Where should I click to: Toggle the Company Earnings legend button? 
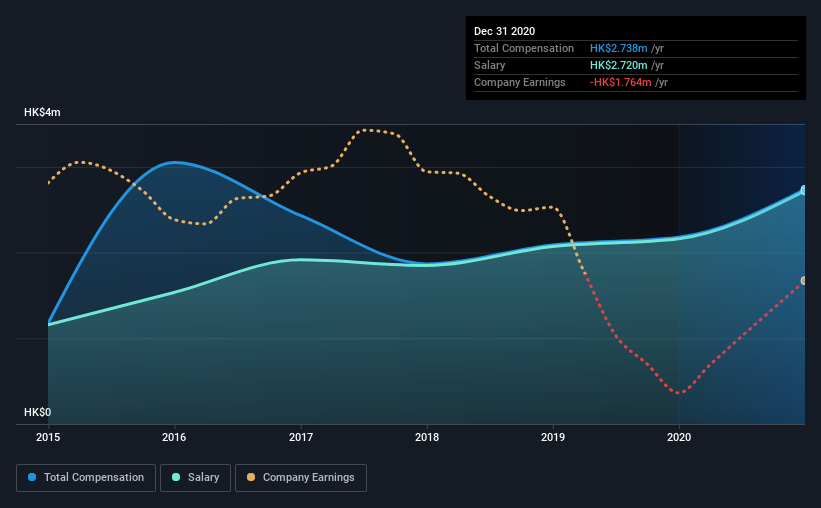(x=301, y=478)
